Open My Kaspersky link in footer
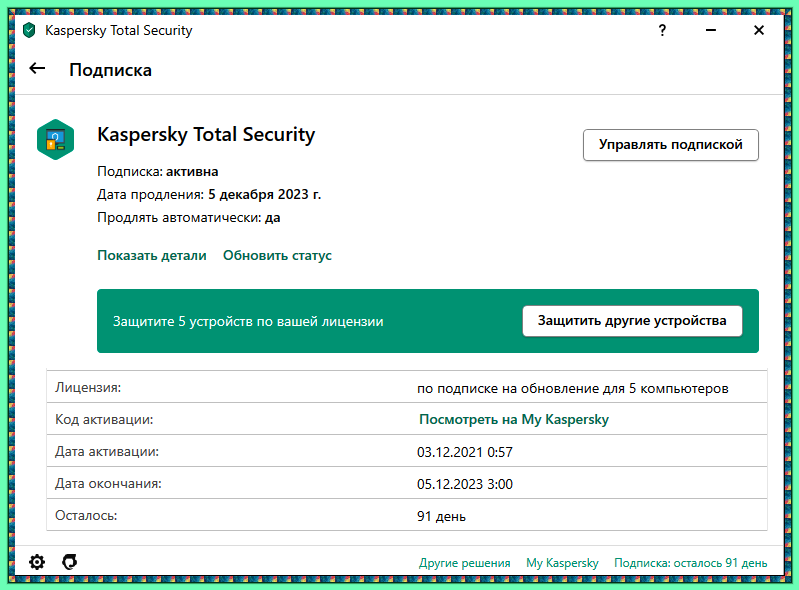Image resolution: width=799 pixels, height=590 pixels. click(562, 563)
